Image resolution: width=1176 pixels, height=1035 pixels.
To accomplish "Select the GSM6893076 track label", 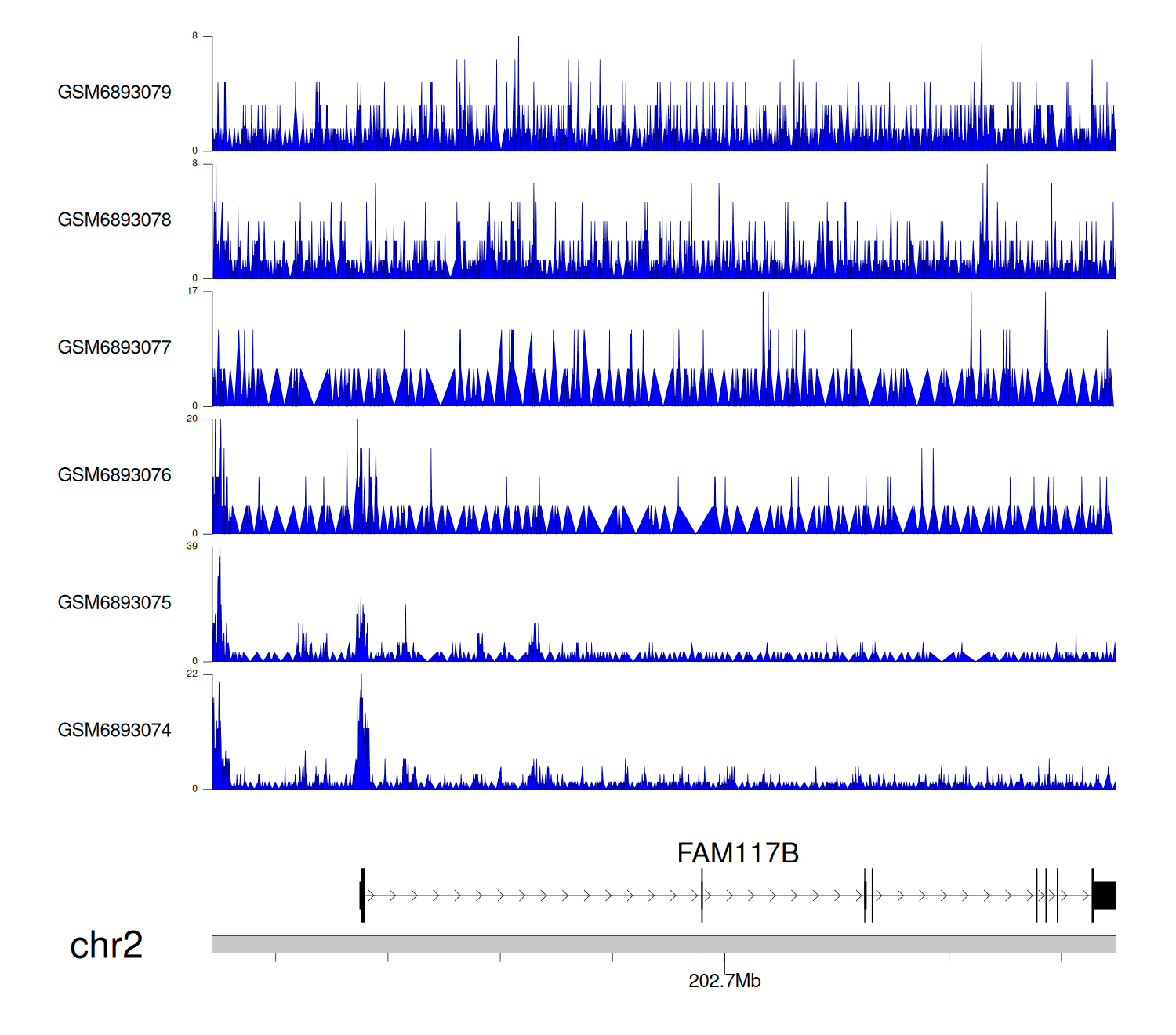I will click(x=114, y=475).
